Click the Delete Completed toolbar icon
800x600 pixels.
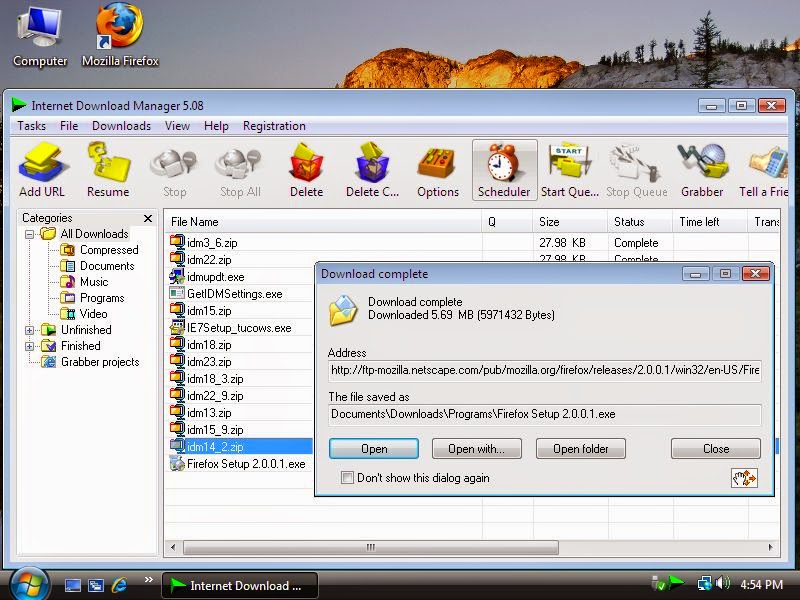pyautogui.click(x=372, y=170)
